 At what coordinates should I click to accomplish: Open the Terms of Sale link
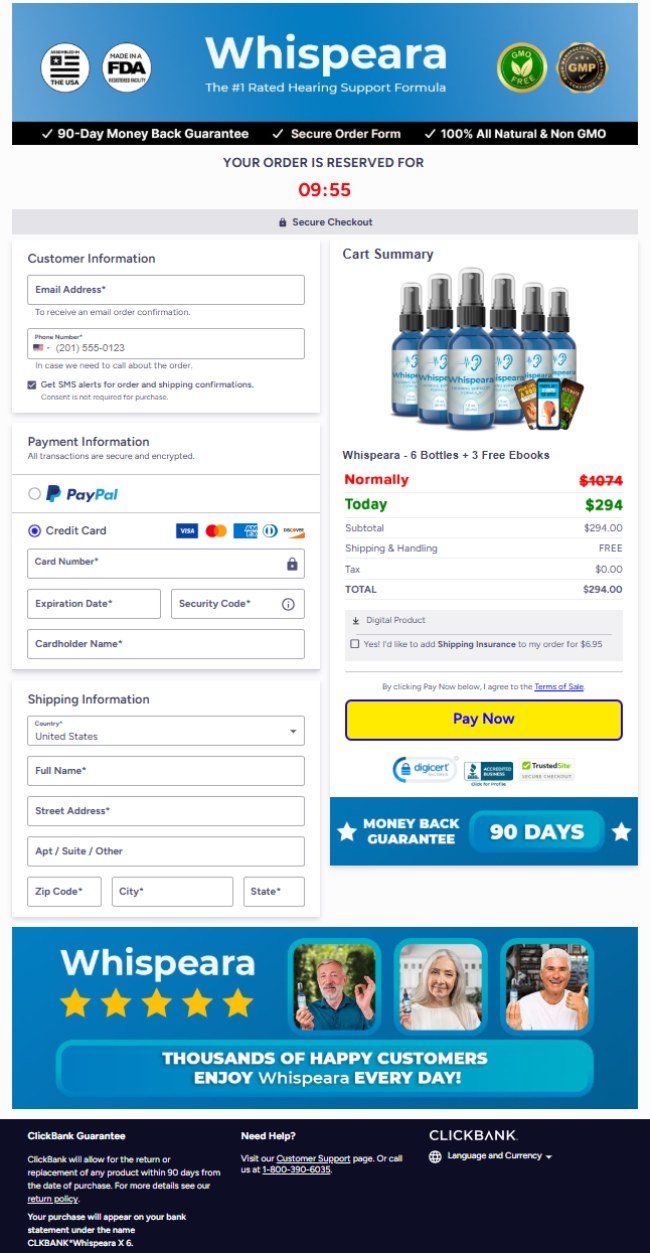(x=559, y=687)
